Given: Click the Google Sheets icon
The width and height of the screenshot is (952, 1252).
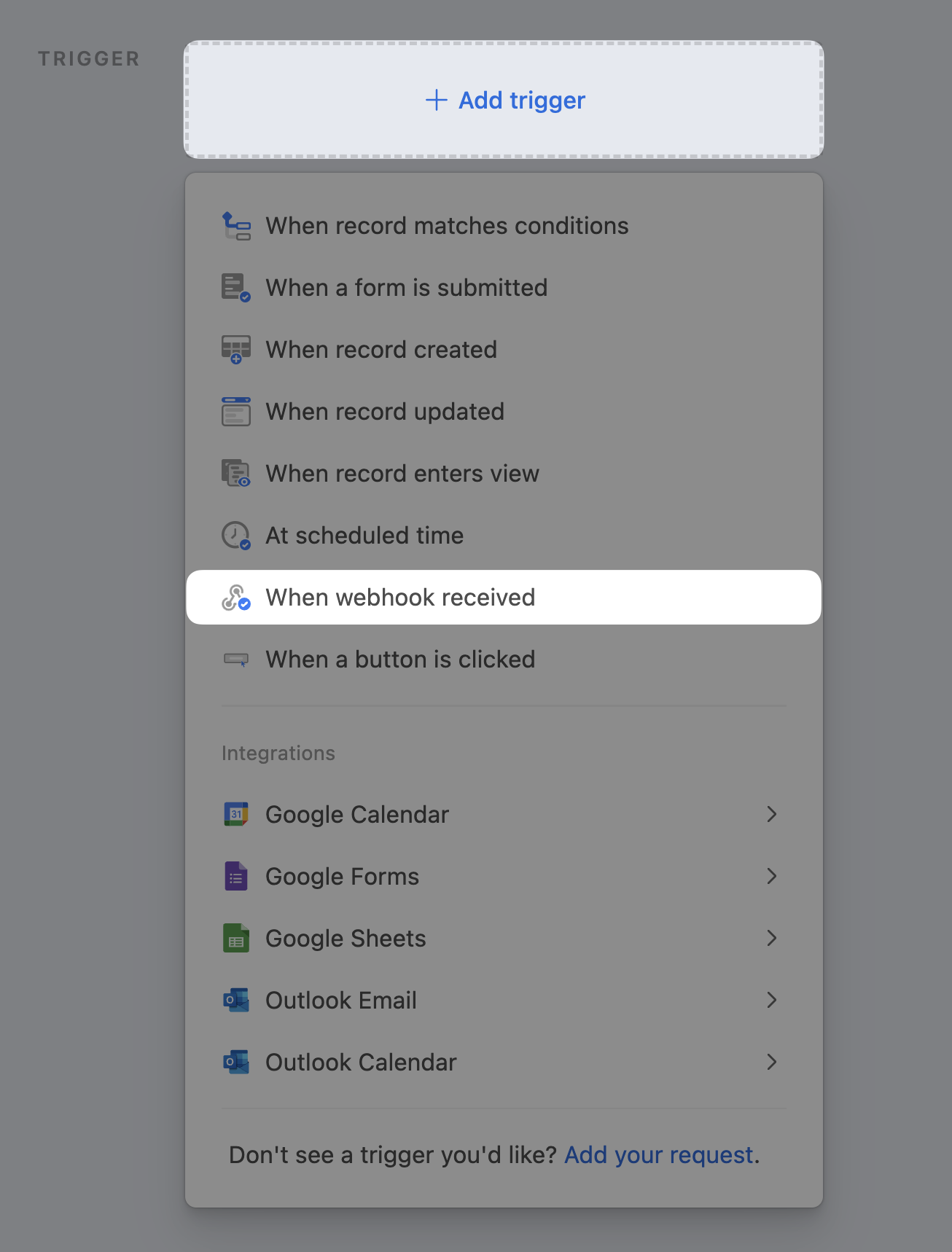Looking at the screenshot, I should point(236,939).
